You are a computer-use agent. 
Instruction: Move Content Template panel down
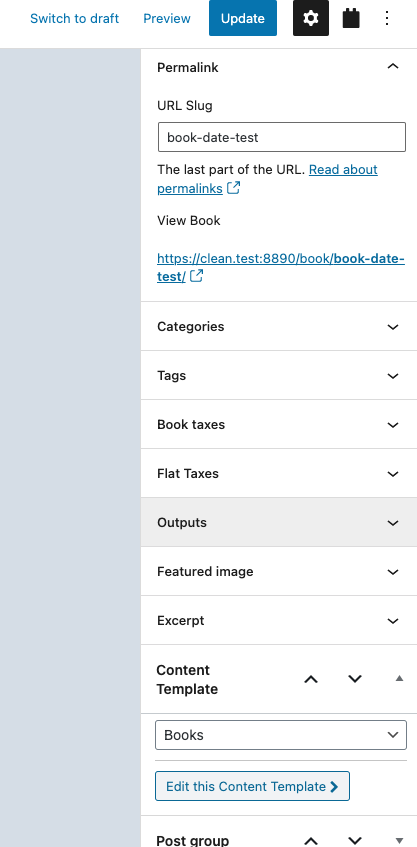pos(354,679)
